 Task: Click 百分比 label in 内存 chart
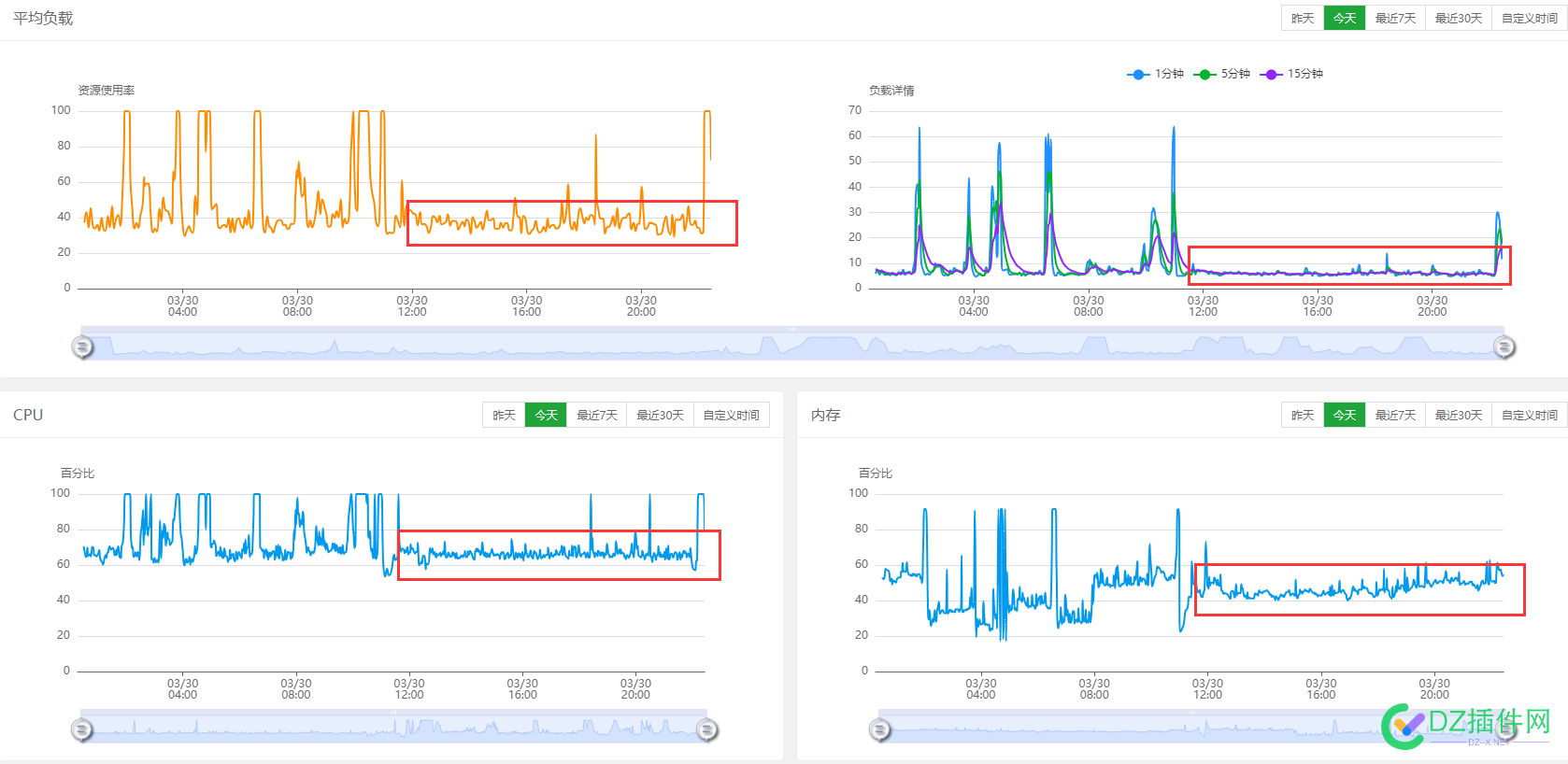(876, 474)
